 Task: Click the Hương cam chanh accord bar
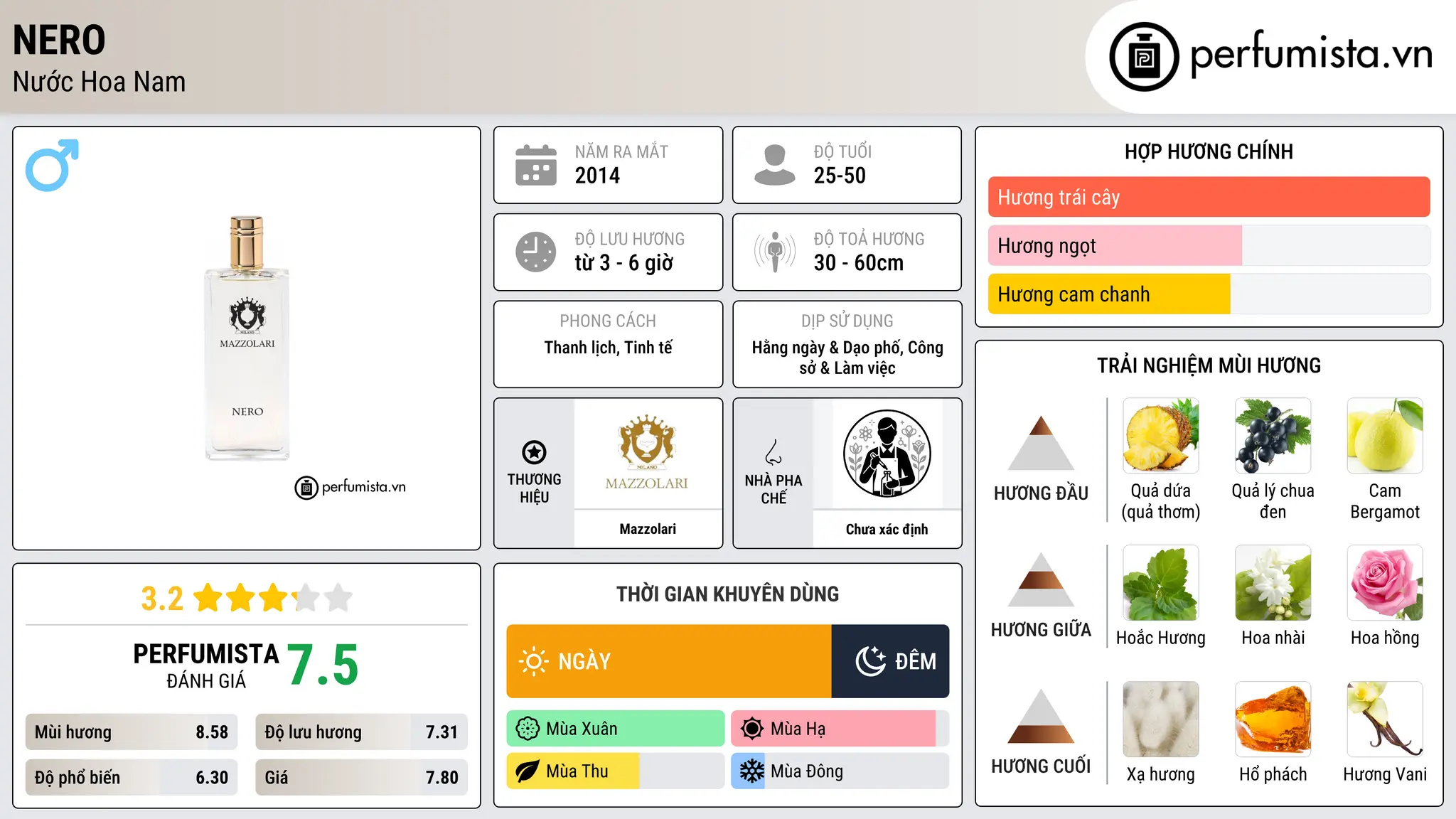coord(1209,294)
